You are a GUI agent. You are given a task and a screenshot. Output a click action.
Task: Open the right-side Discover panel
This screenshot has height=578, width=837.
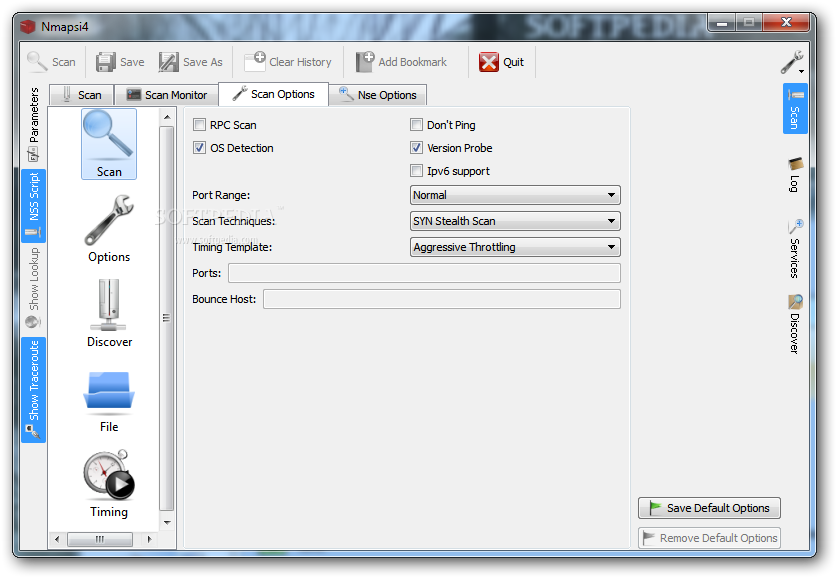[795, 324]
